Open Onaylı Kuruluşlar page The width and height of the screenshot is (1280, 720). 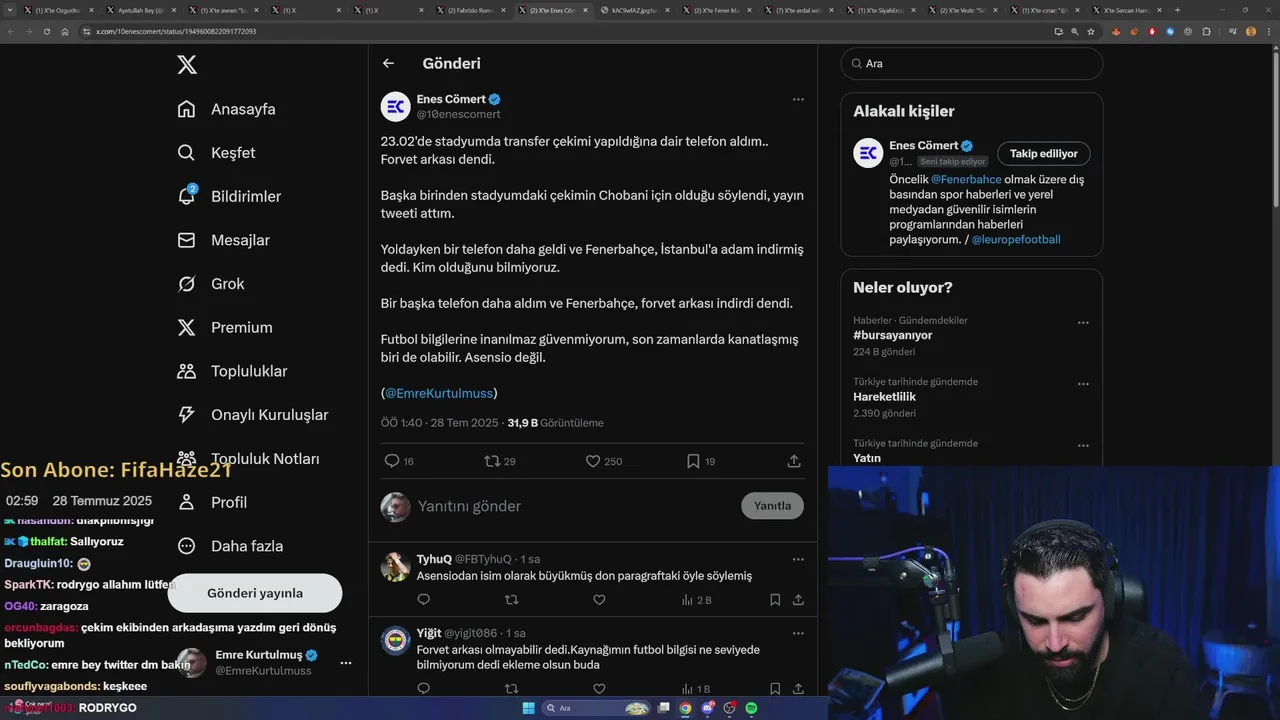pyautogui.click(x=252, y=415)
